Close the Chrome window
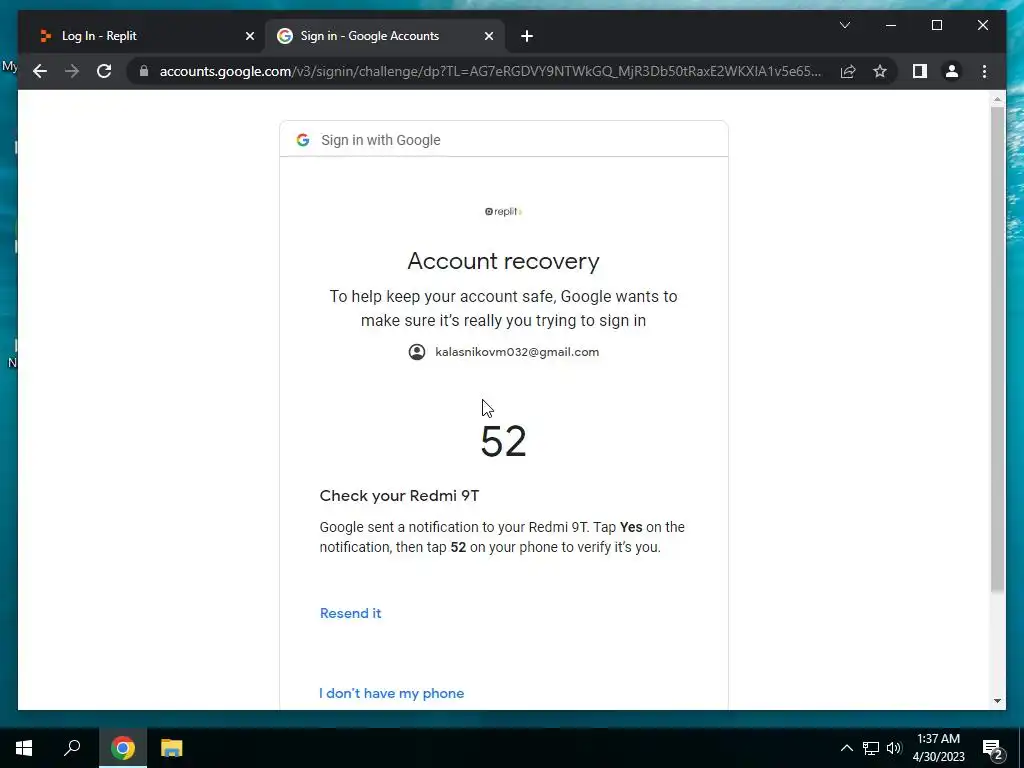Screen dimensions: 1024x768 [982, 25]
